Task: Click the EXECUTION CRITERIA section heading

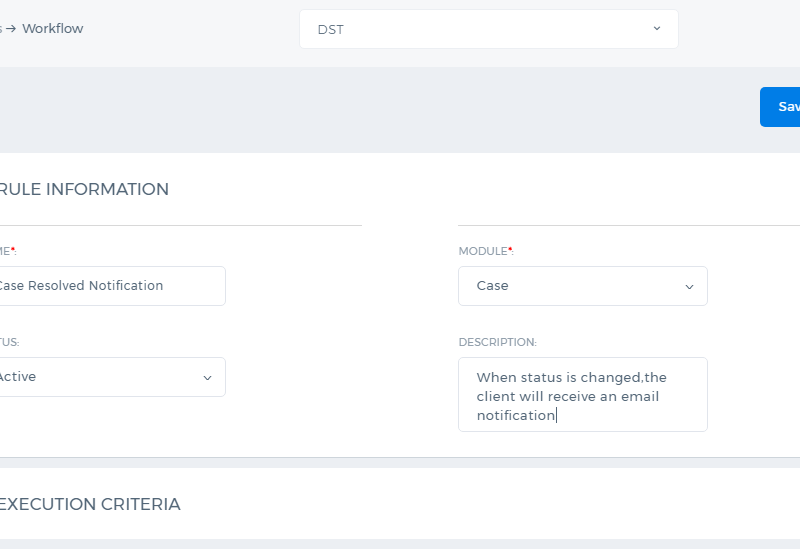Action: [x=90, y=504]
